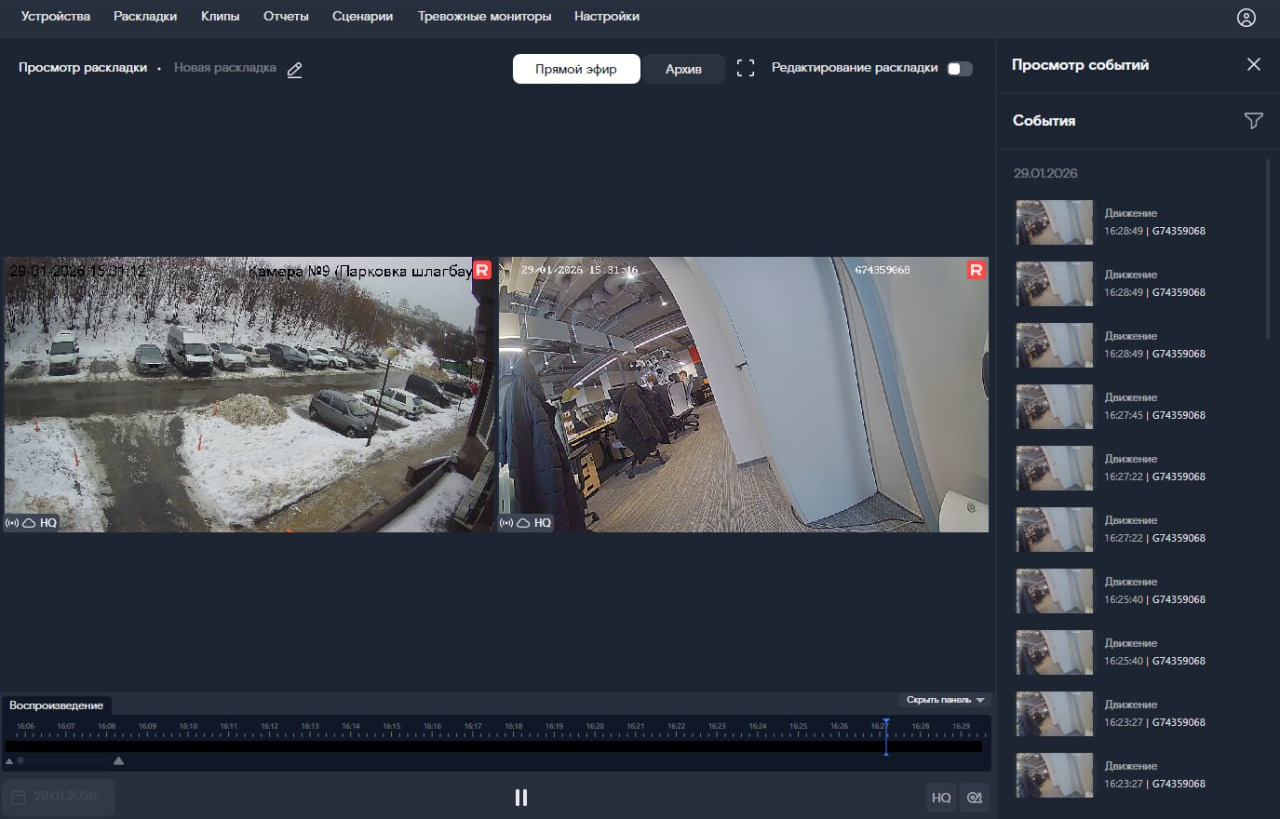Toggle Редактирование раскладки switch
The height and width of the screenshot is (819, 1280).
[x=959, y=68]
